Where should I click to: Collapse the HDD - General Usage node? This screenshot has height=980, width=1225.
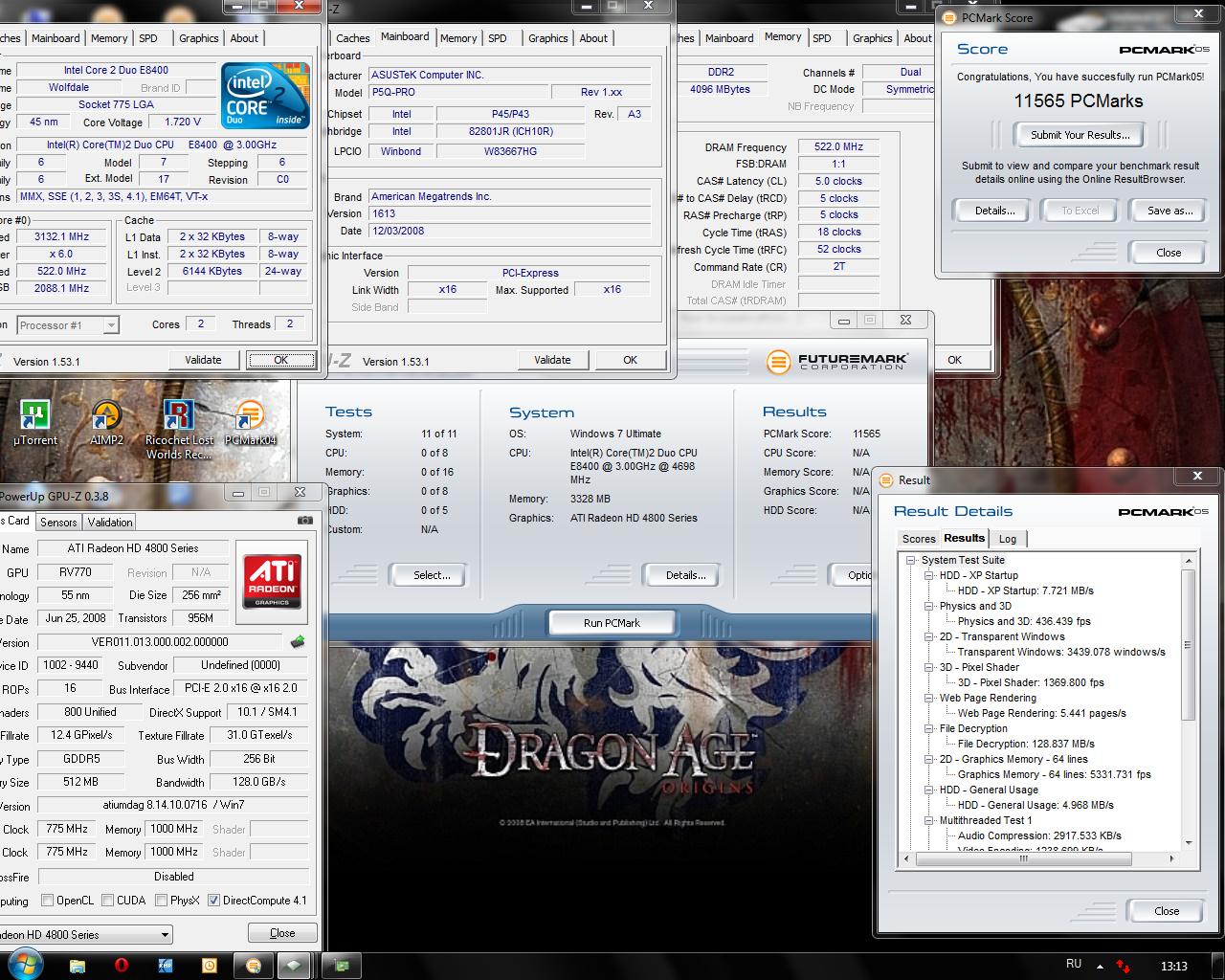click(x=929, y=791)
